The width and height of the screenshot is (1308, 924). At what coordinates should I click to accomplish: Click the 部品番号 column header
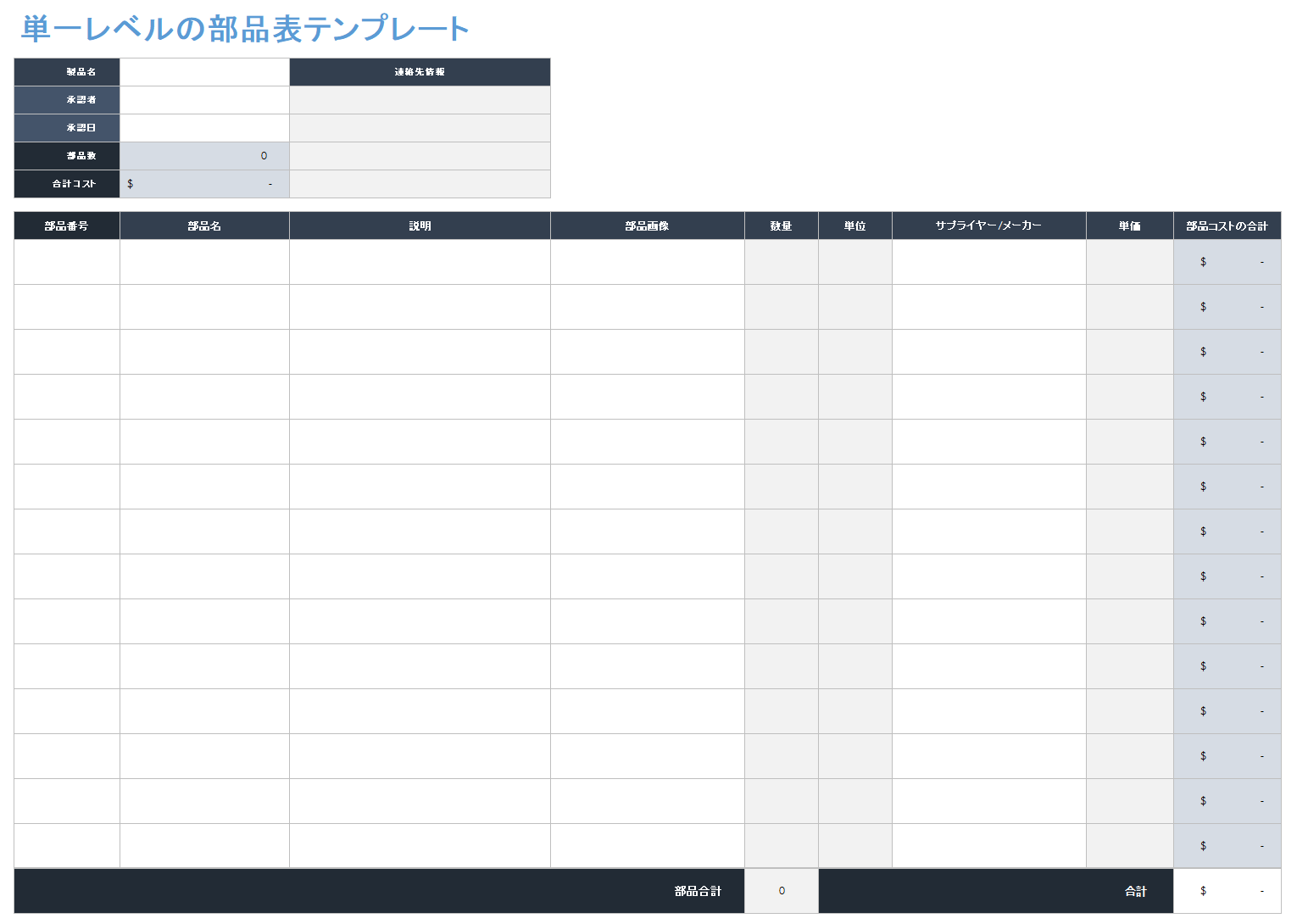[x=67, y=225]
